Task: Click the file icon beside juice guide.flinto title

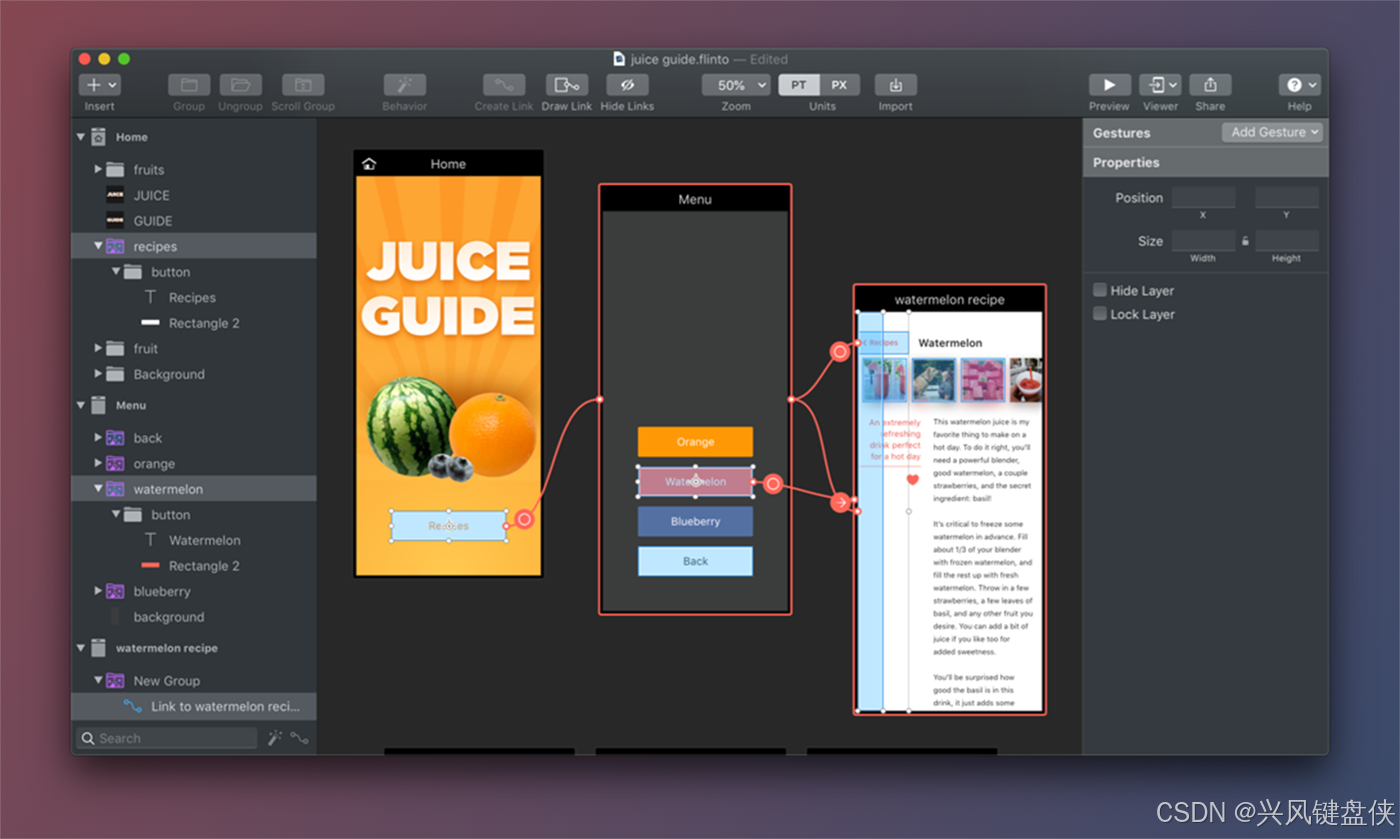Action: pyautogui.click(x=619, y=59)
